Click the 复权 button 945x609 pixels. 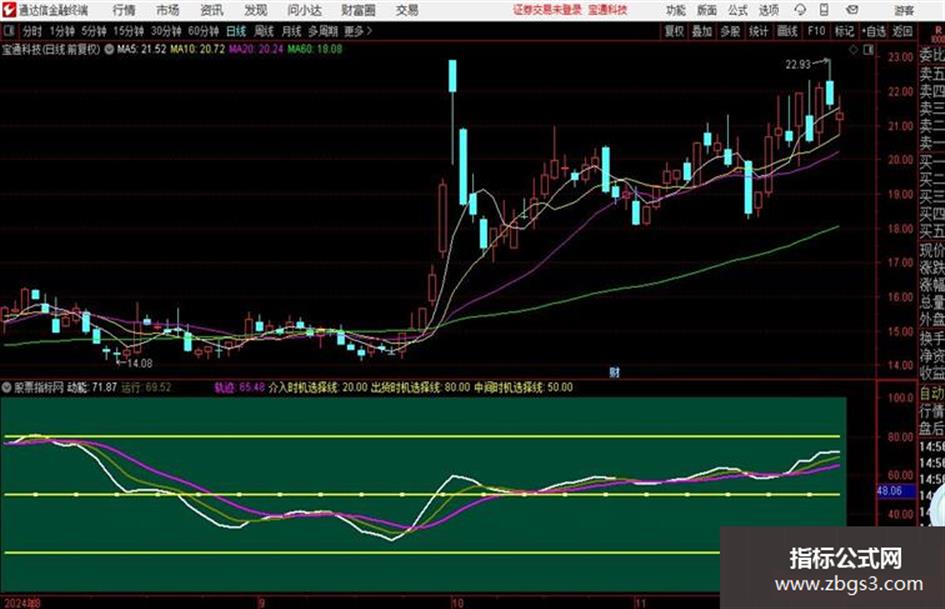point(674,31)
